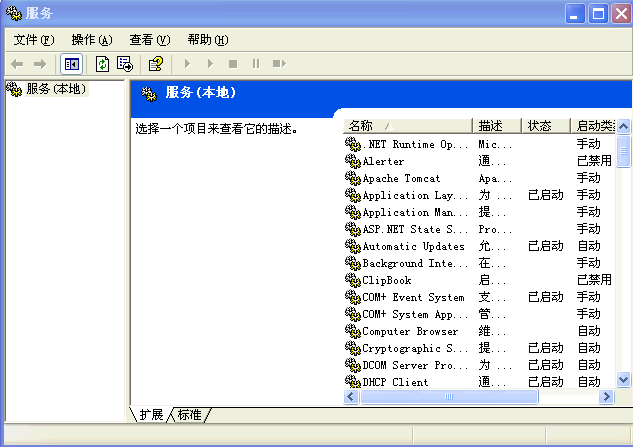
Task: Select the ClipBook service icon
Action: [352, 280]
